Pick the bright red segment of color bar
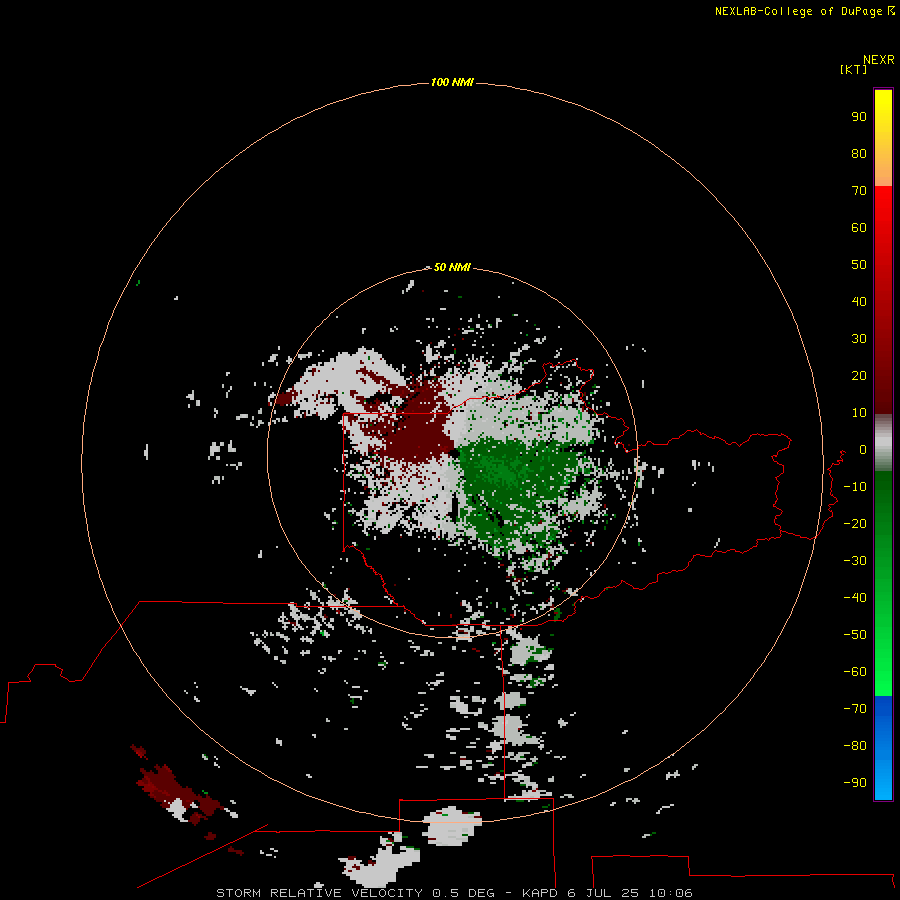Screen dimensions: 900x900 click(x=883, y=300)
